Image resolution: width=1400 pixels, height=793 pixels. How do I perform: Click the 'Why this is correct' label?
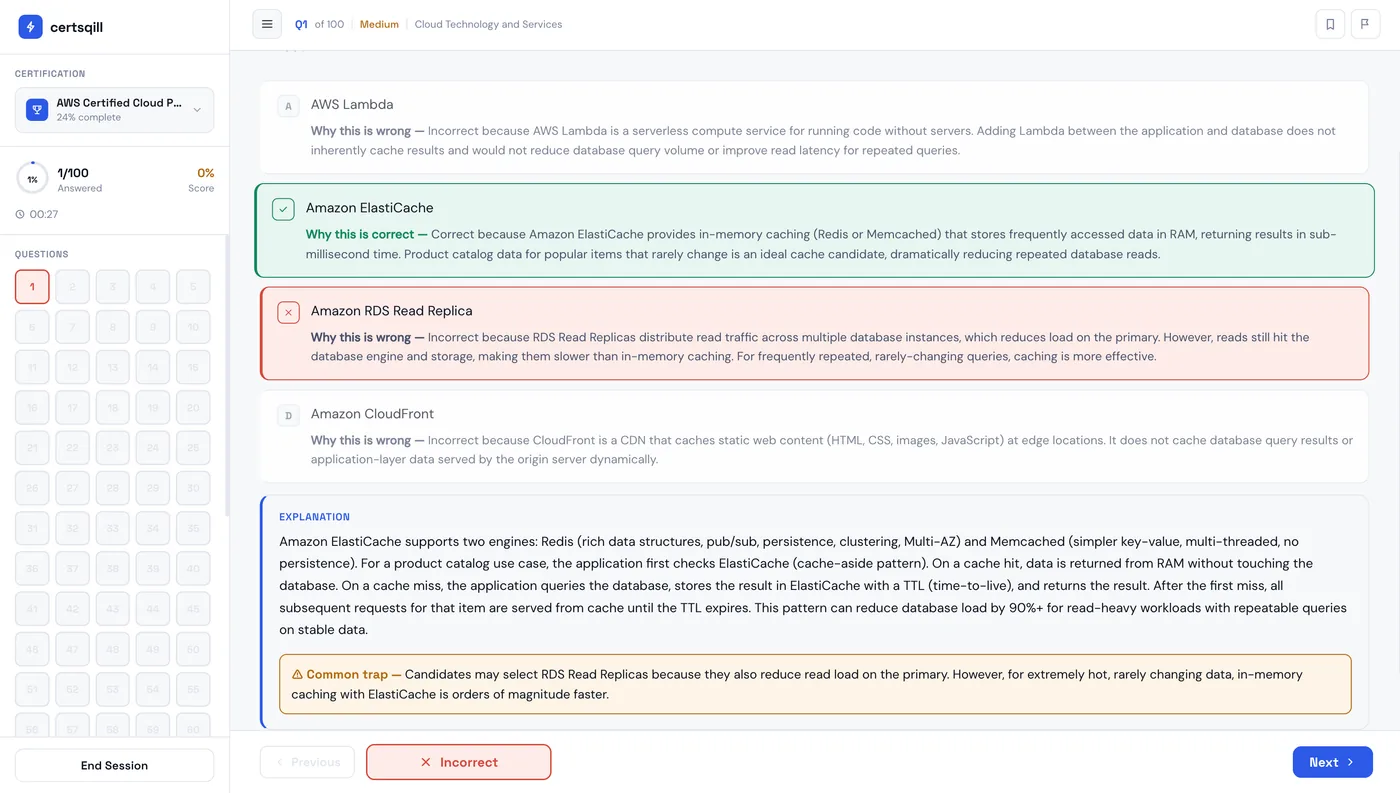tap(366, 235)
